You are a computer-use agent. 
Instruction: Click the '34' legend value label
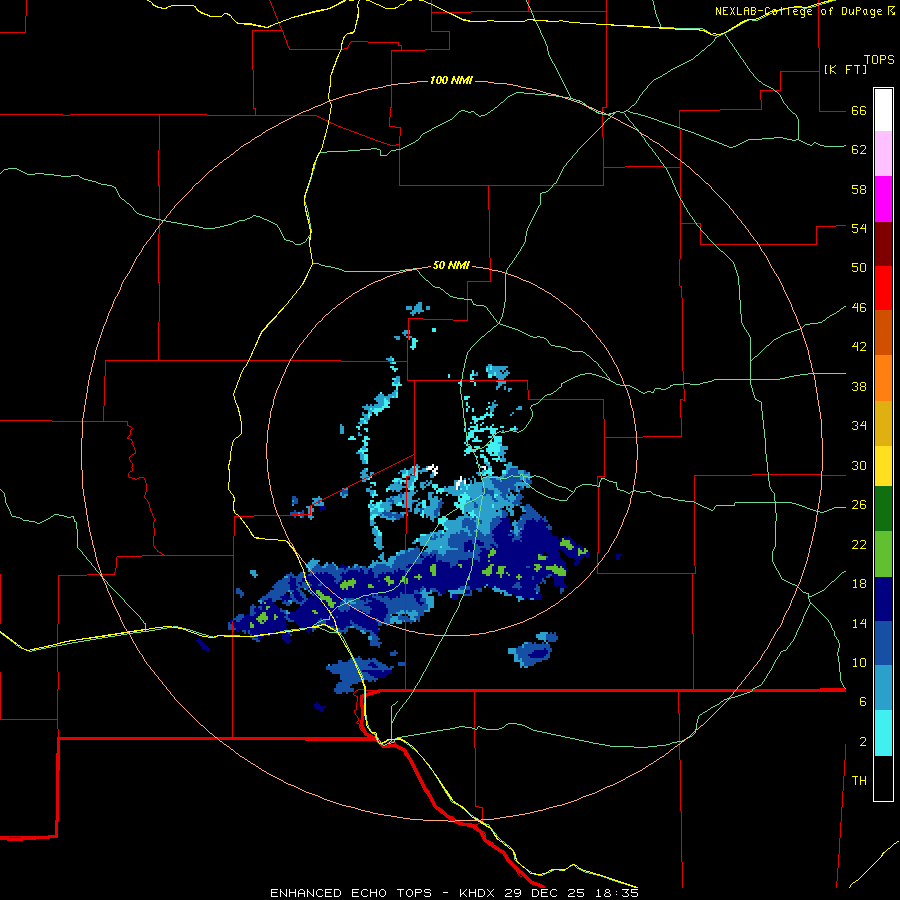[x=859, y=425]
